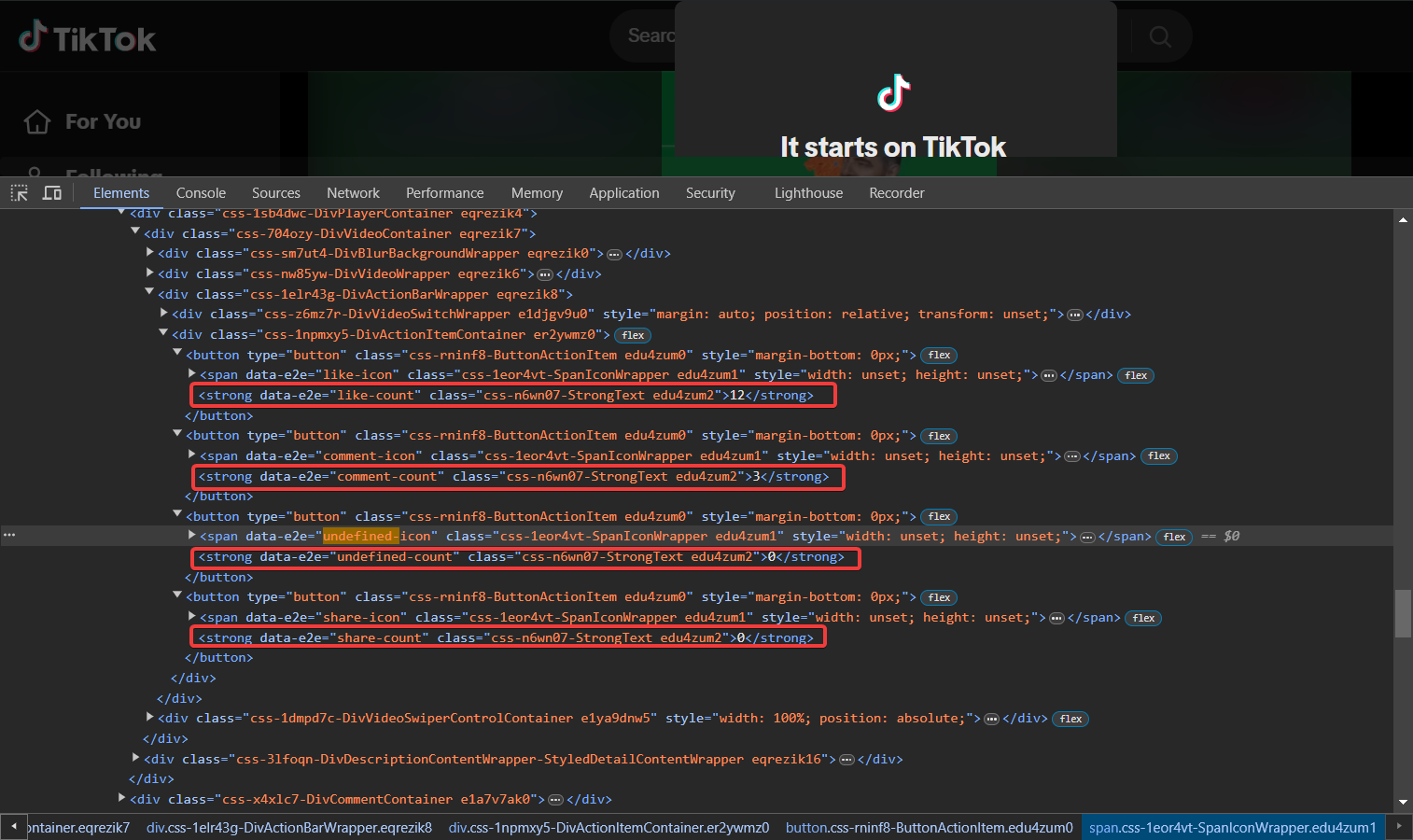Toggle the device toolbar icon
Screen dimensions: 1413x840
click(x=51, y=192)
